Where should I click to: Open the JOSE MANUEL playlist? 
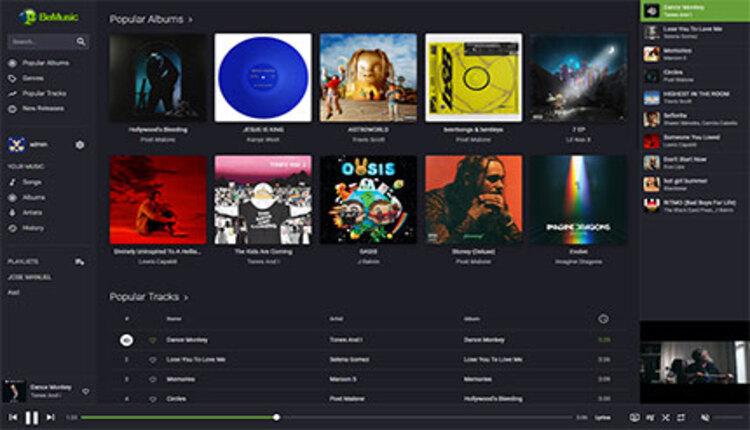coord(29,276)
